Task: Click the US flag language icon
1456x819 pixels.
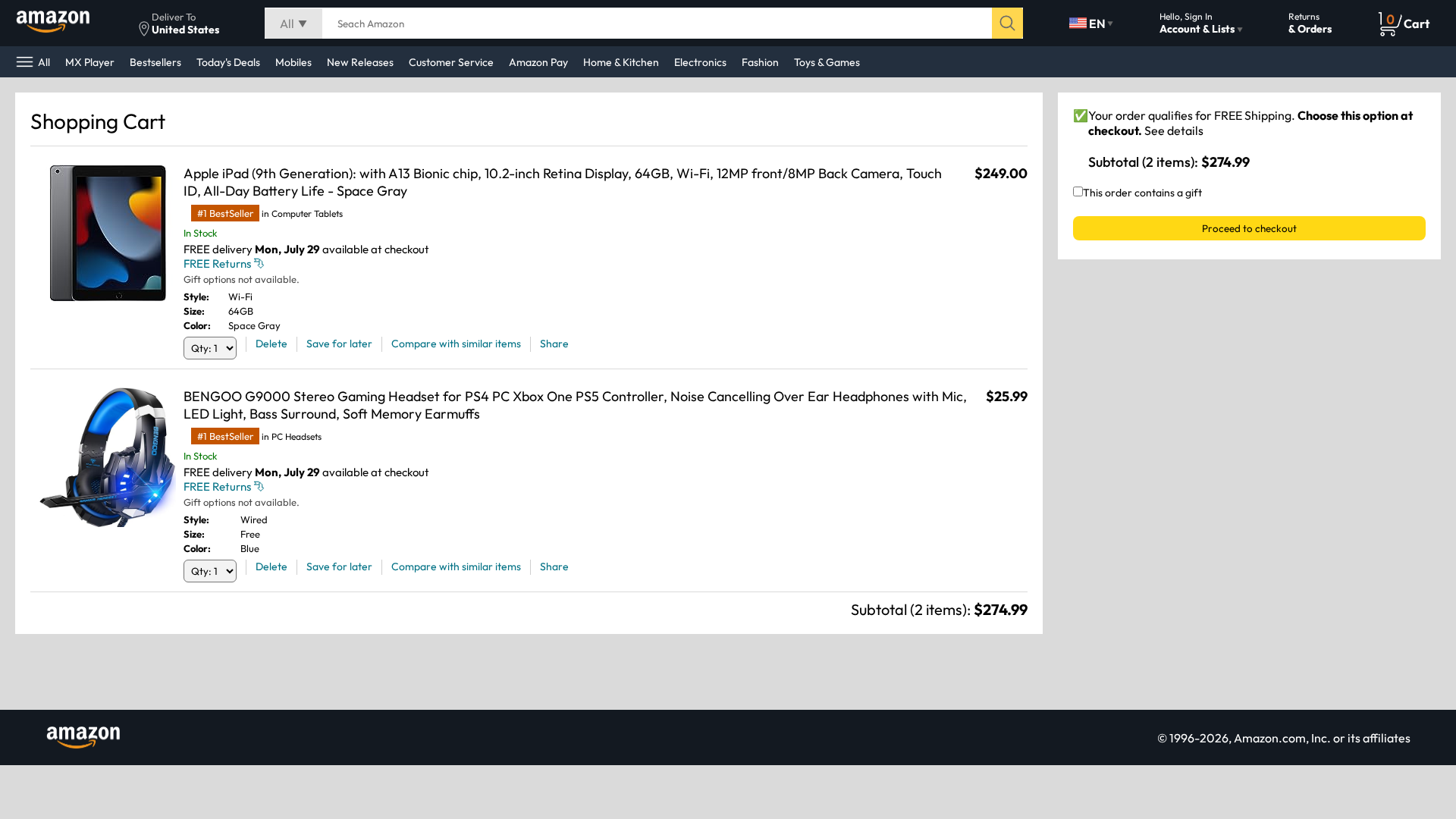Action: click(1078, 23)
